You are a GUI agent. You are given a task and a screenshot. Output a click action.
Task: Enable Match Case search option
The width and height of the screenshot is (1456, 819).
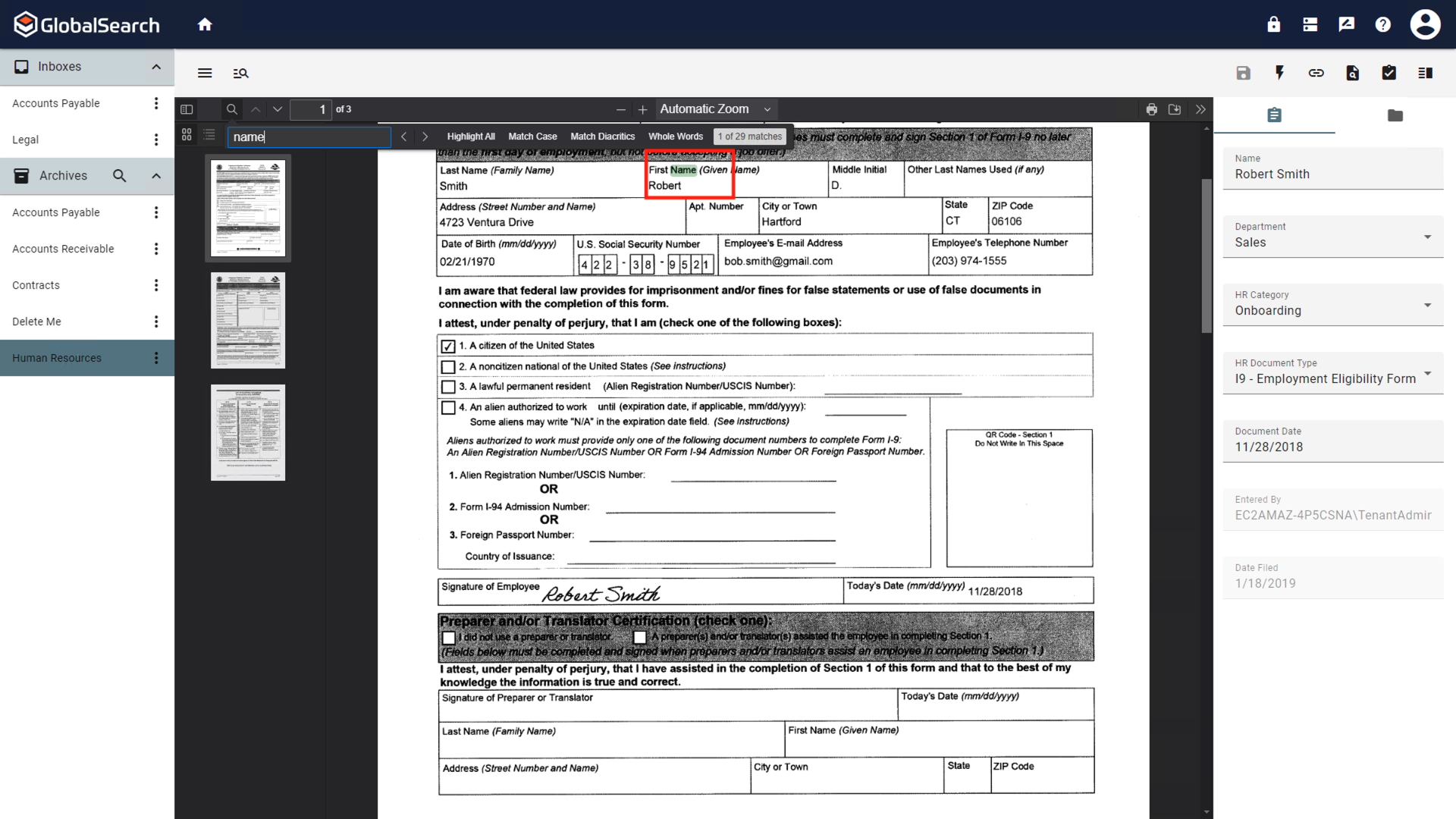point(532,136)
